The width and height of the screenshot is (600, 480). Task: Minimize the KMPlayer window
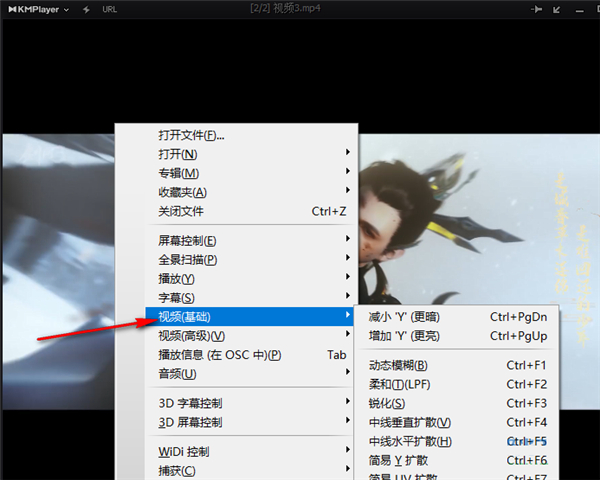click(x=580, y=11)
